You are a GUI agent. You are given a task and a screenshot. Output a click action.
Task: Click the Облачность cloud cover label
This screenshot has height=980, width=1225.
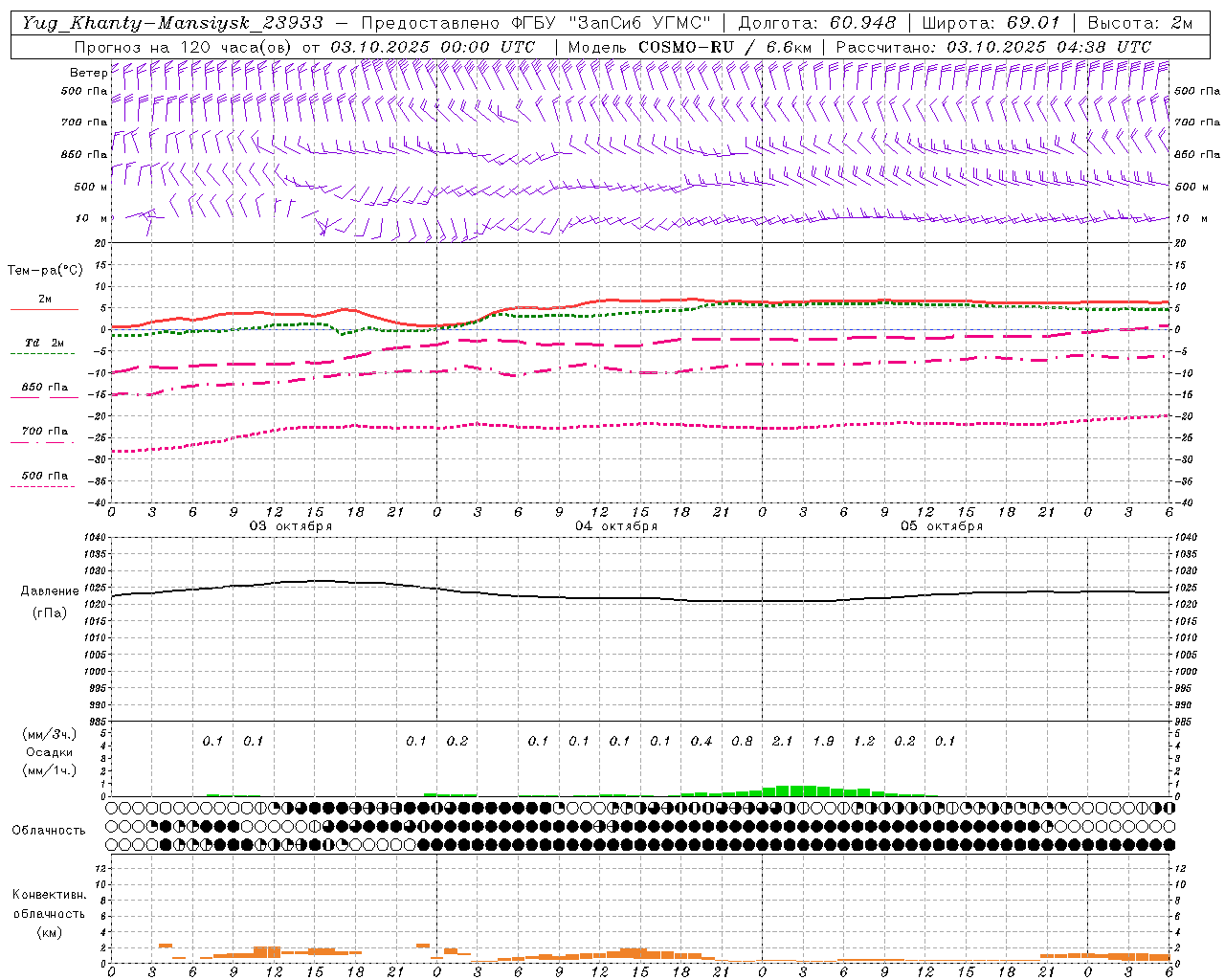coord(49,831)
